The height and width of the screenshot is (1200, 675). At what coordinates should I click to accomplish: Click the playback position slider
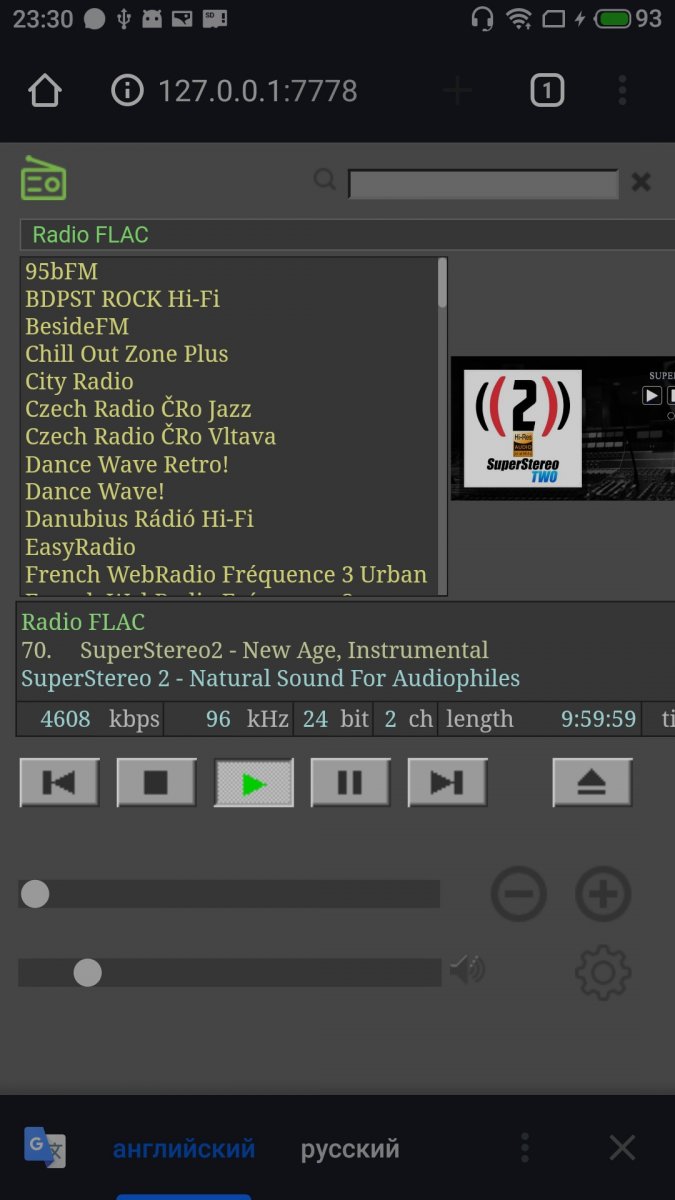(x=229, y=894)
